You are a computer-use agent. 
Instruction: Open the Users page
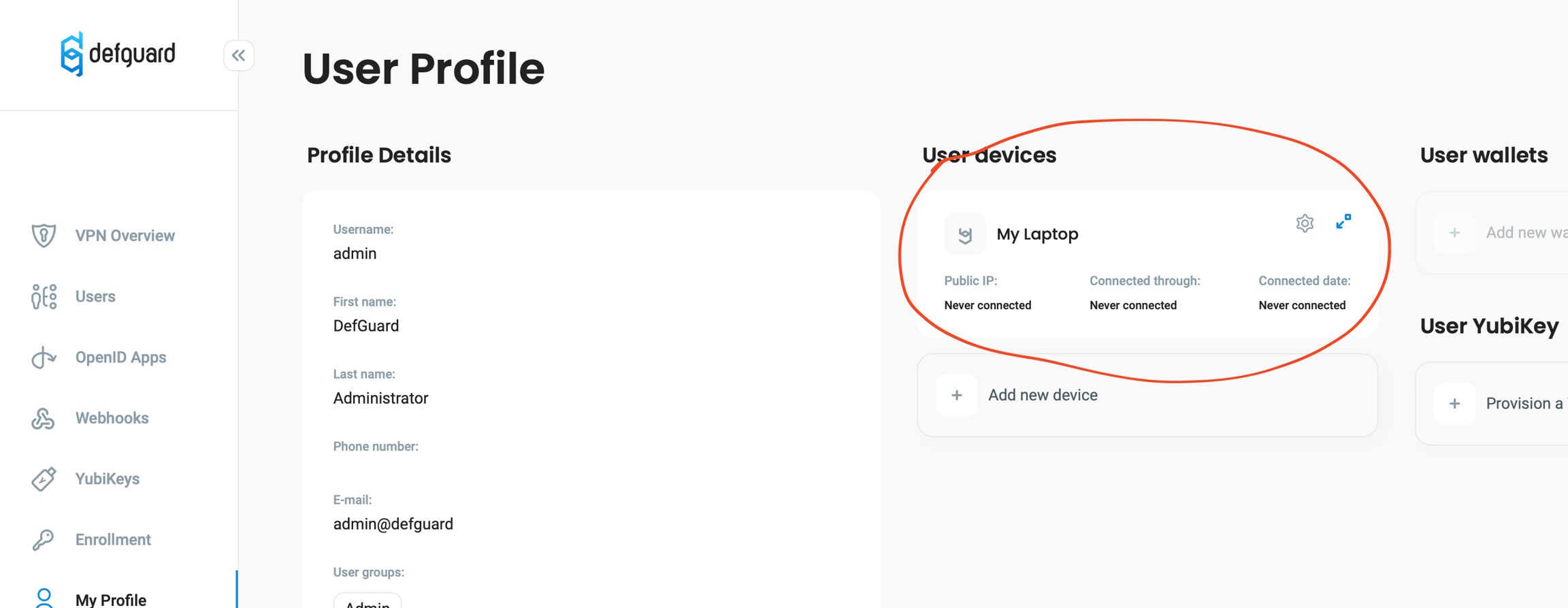pyautogui.click(x=95, y=297)
